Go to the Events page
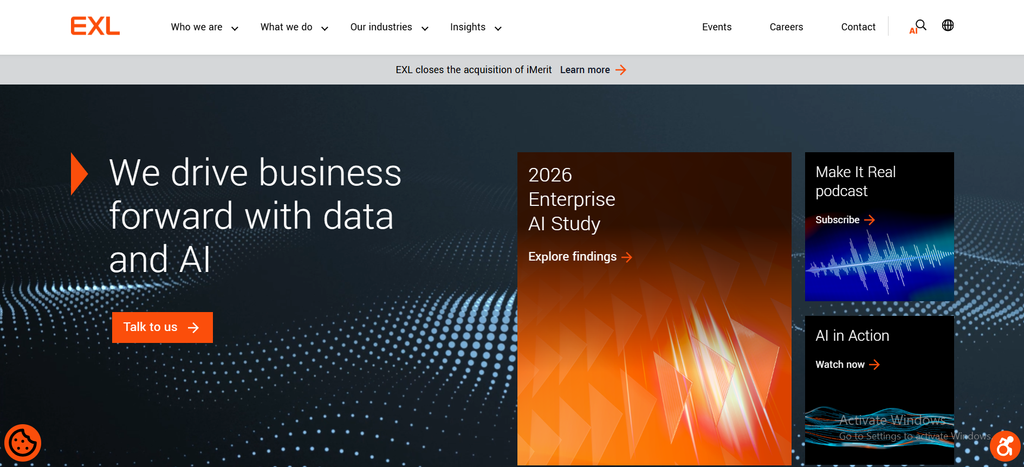The width and height of the screenshot is (1024, 467). pos(716,27)
